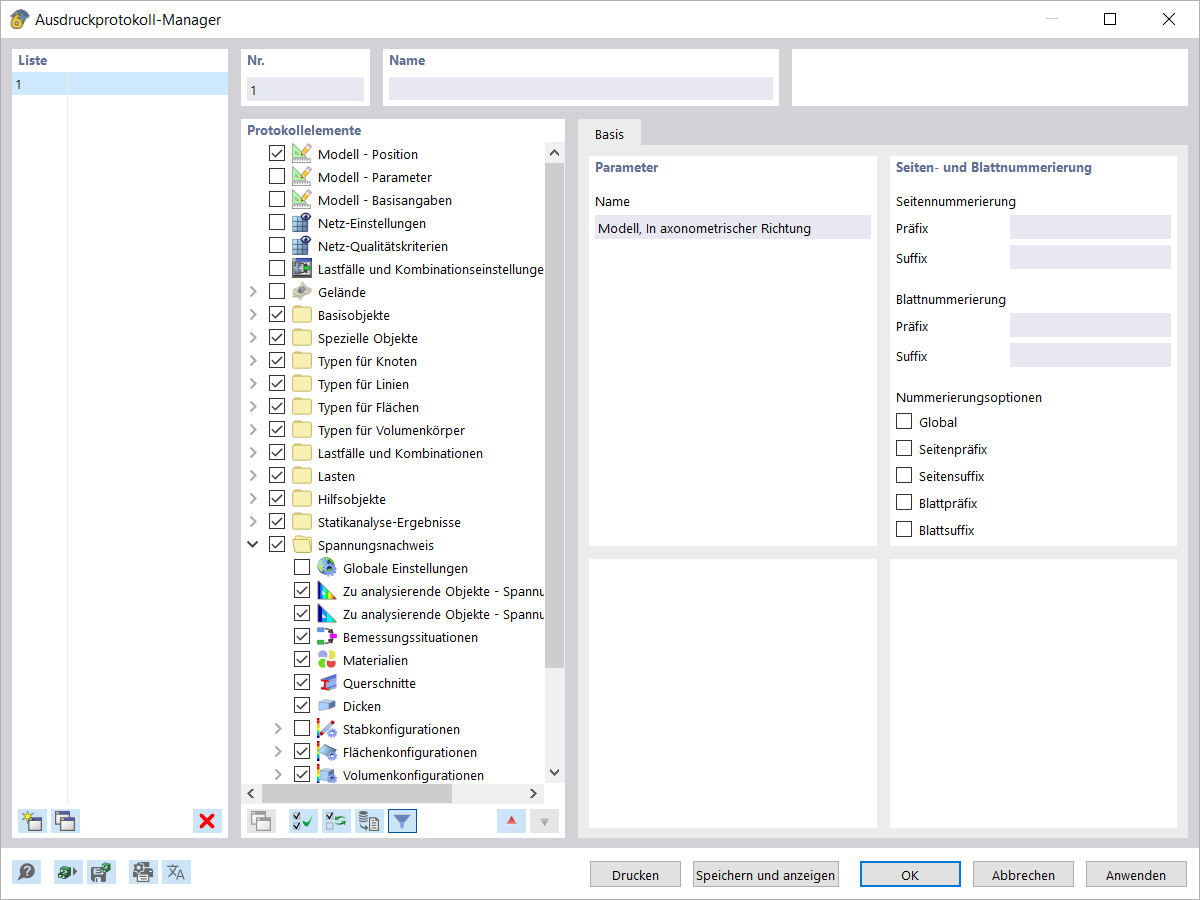
Task: Tick the Seitenpräfix checkbox
Action: 904,449
